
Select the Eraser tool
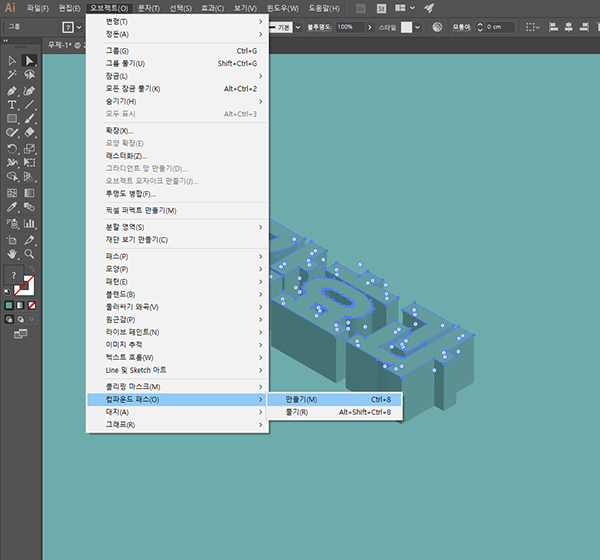(x=29, y=132)
